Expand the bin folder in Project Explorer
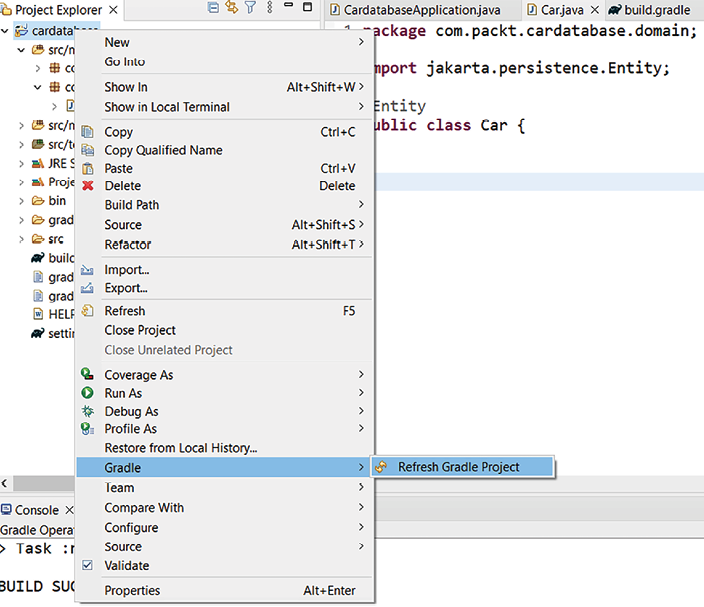The width and height of the screenshot is (704, 607). 22,201
